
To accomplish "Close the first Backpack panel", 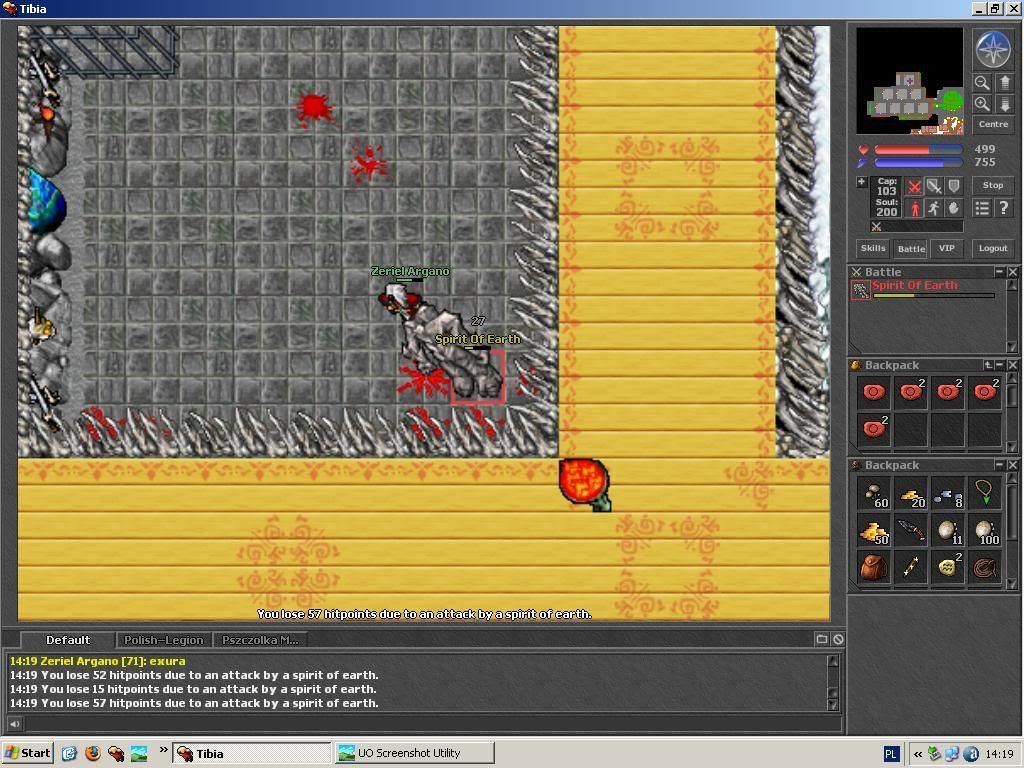I will click(x=1012, y=365).
